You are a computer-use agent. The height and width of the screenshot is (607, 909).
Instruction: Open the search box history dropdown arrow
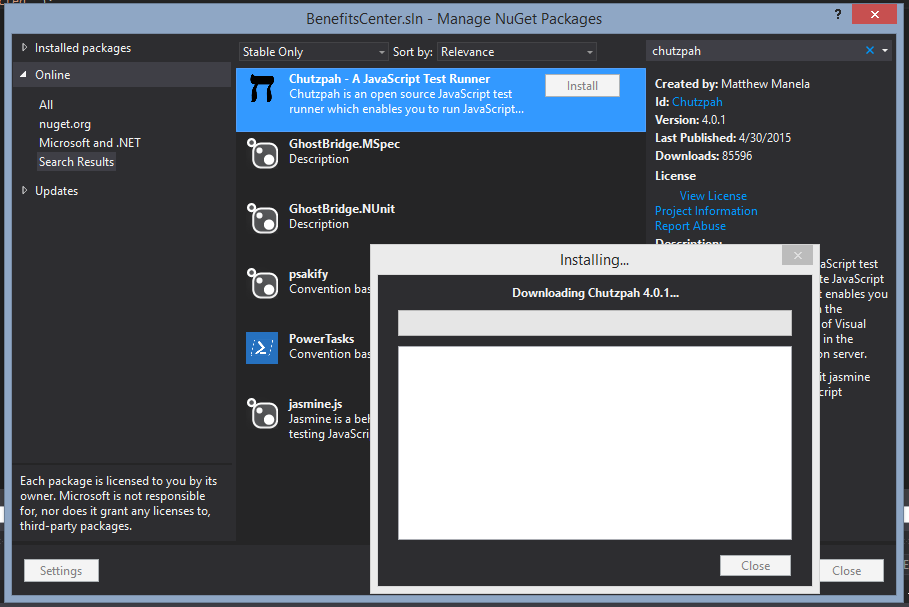click(x=885, y=50)
